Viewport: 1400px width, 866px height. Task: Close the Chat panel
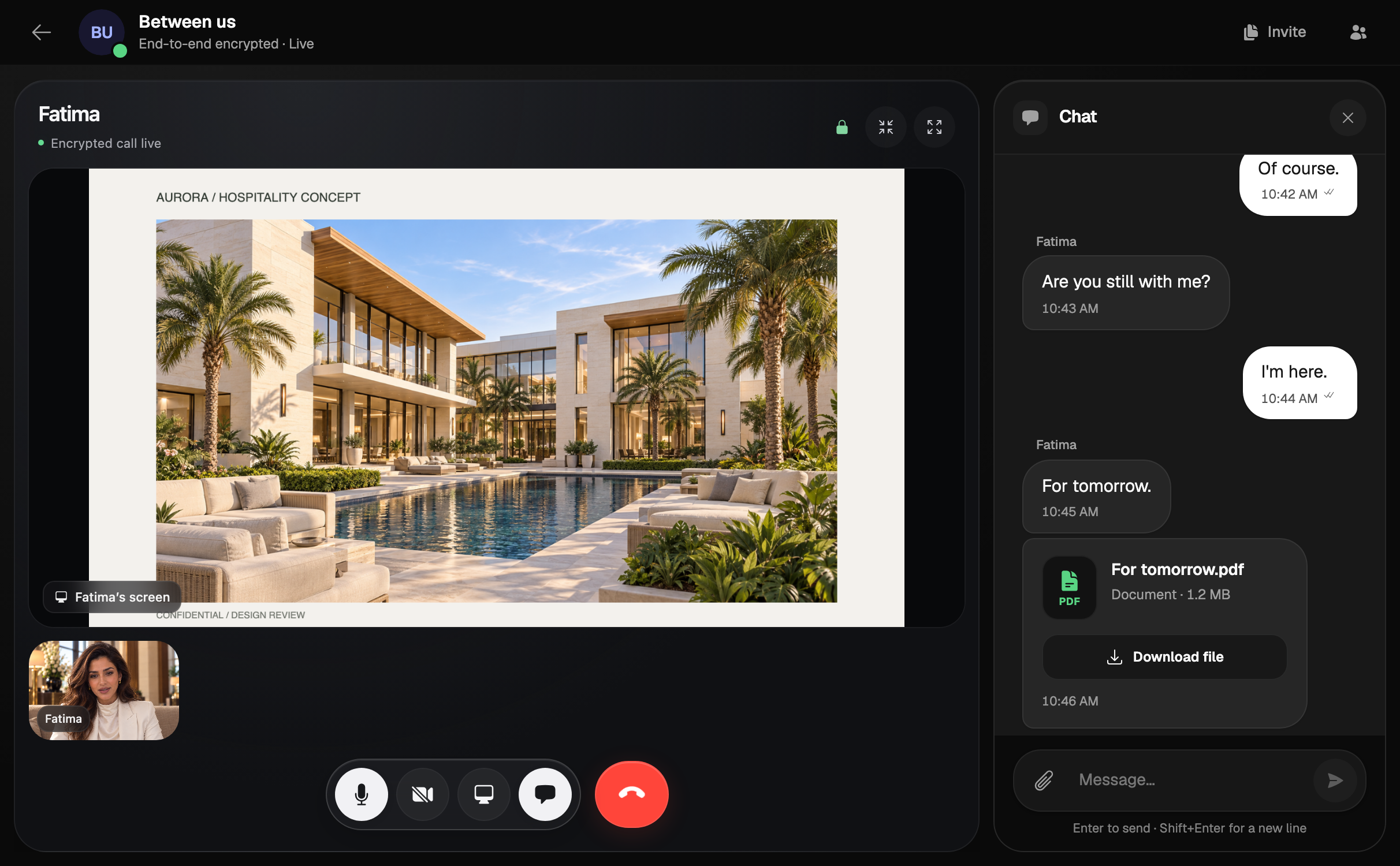[x=1348, y=118]
